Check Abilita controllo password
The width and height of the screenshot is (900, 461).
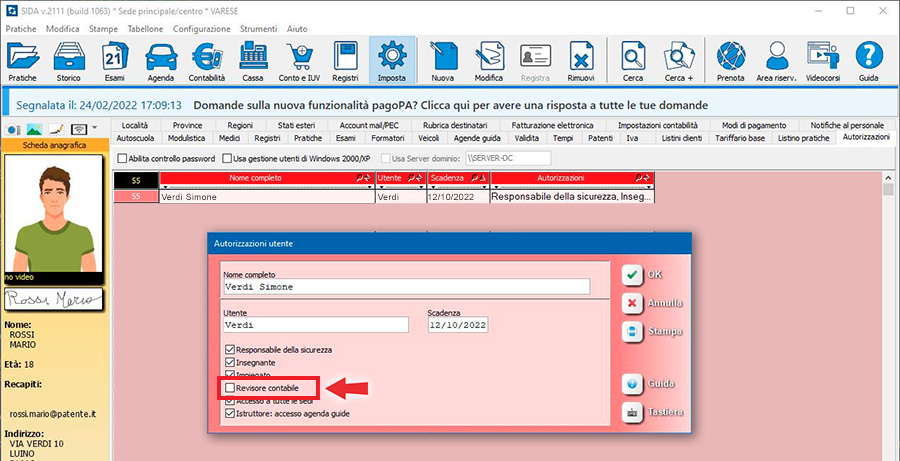pyautogui.click(x=122, y=158)
